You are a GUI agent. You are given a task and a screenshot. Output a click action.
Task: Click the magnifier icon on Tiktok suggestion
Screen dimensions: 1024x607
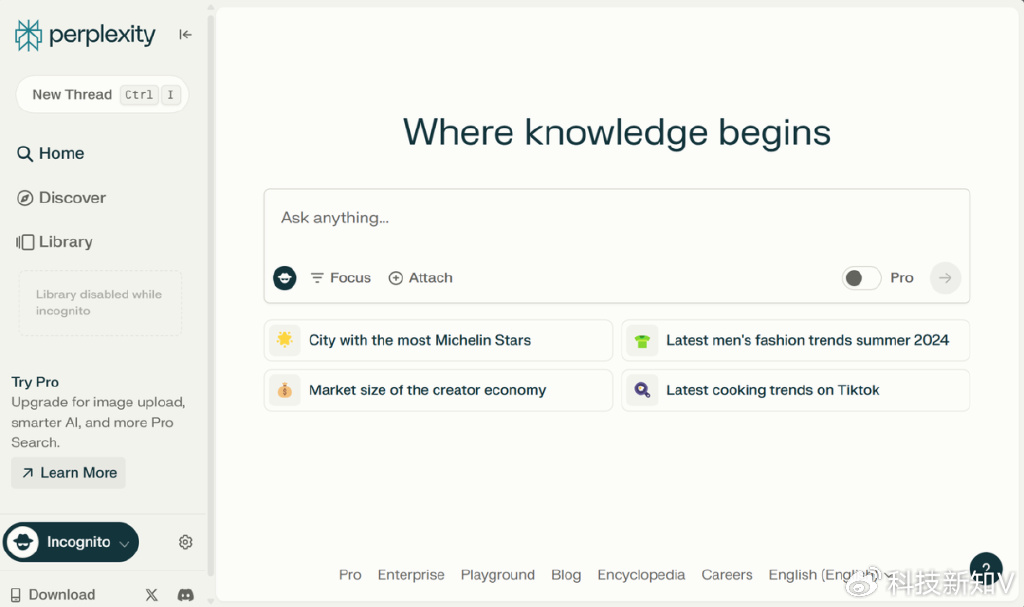click(x=642, y=390)
